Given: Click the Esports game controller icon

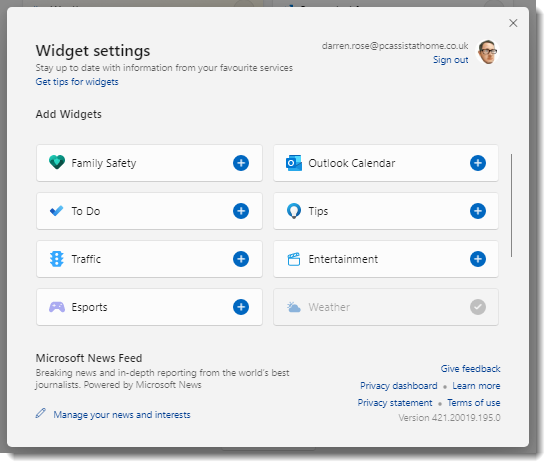Looking at the screenshot, I should pyautogui.click(x=57, y=307).
